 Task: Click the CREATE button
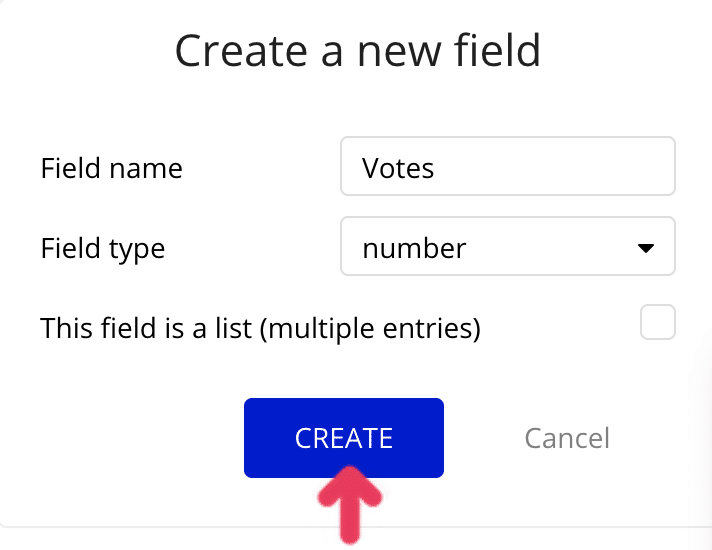pos(343,438)
